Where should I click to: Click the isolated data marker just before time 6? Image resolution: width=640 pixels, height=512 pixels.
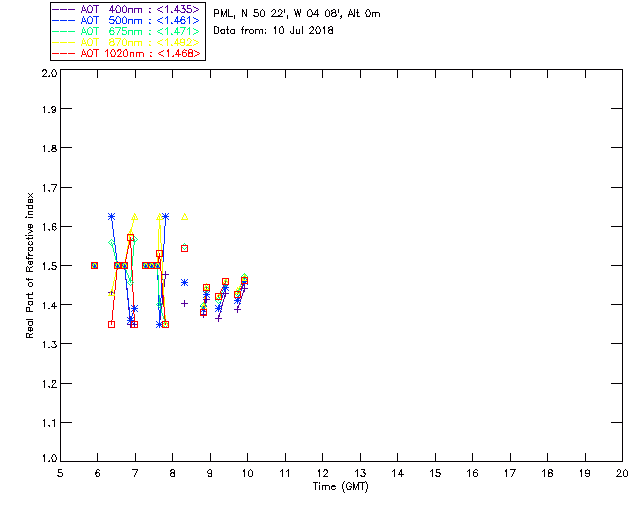(x=94, y=265)
